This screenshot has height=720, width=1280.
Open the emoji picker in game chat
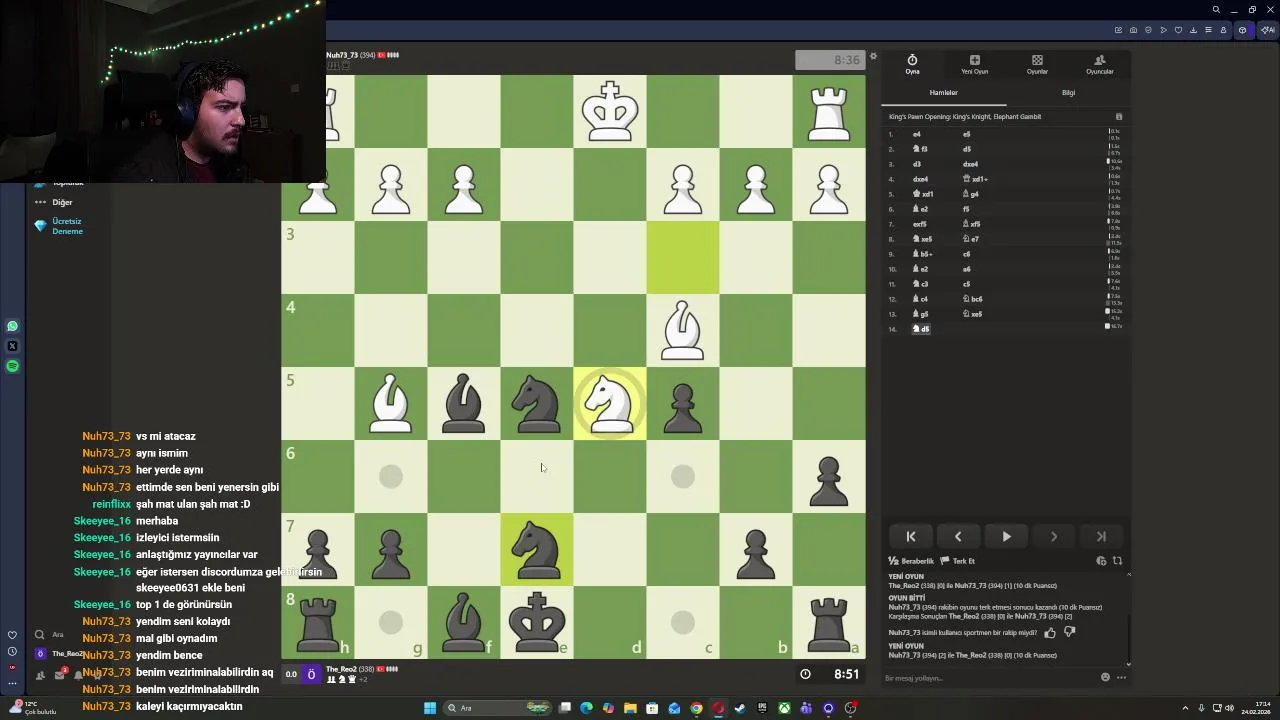coord(1105,677)
